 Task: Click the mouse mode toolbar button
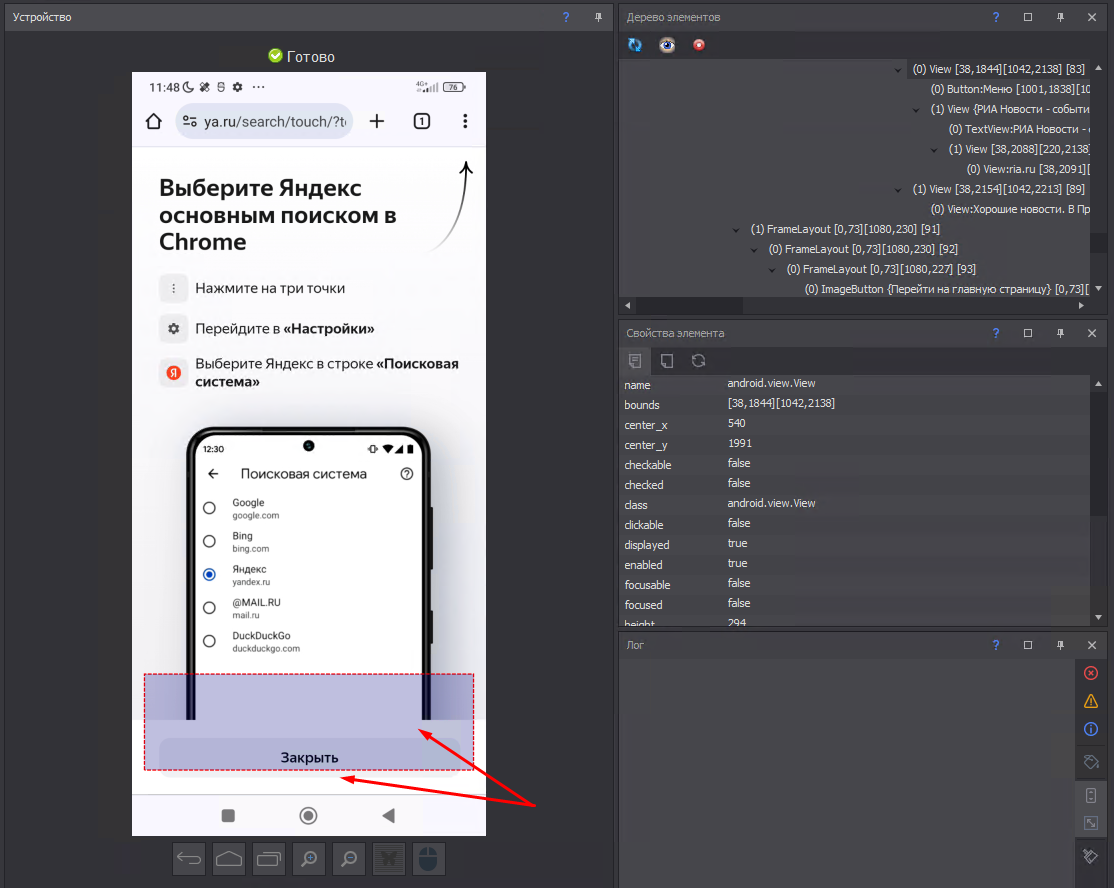point(428,859)
